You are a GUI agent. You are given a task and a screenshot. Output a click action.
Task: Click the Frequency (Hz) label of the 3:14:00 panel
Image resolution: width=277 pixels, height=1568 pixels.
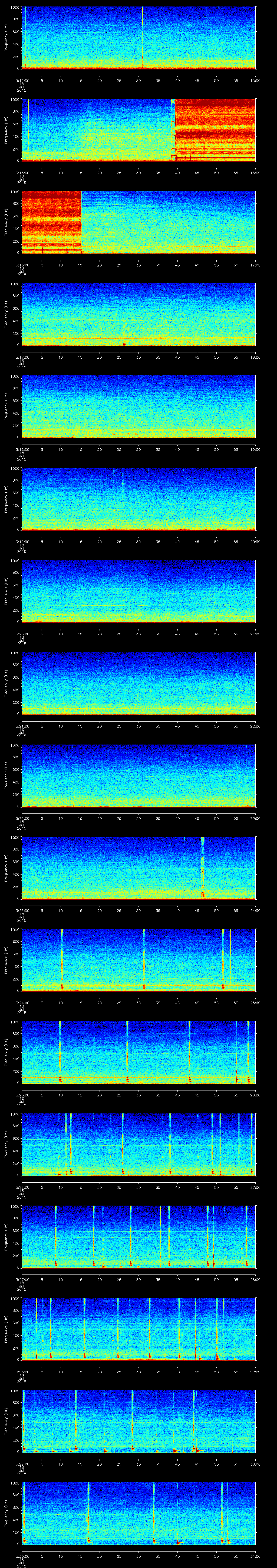[x=6, y=38]
